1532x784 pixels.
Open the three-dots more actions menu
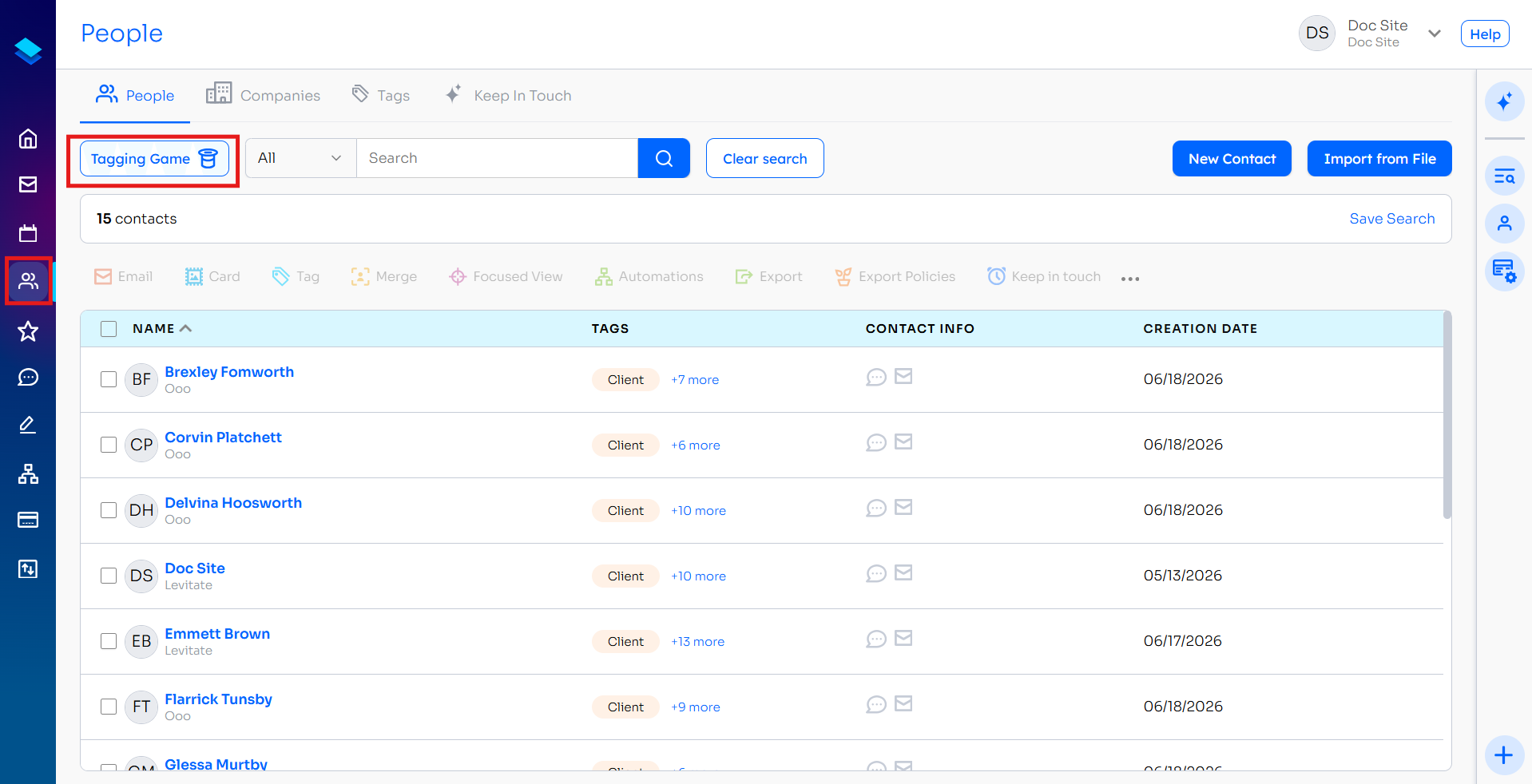[1130, 279]
